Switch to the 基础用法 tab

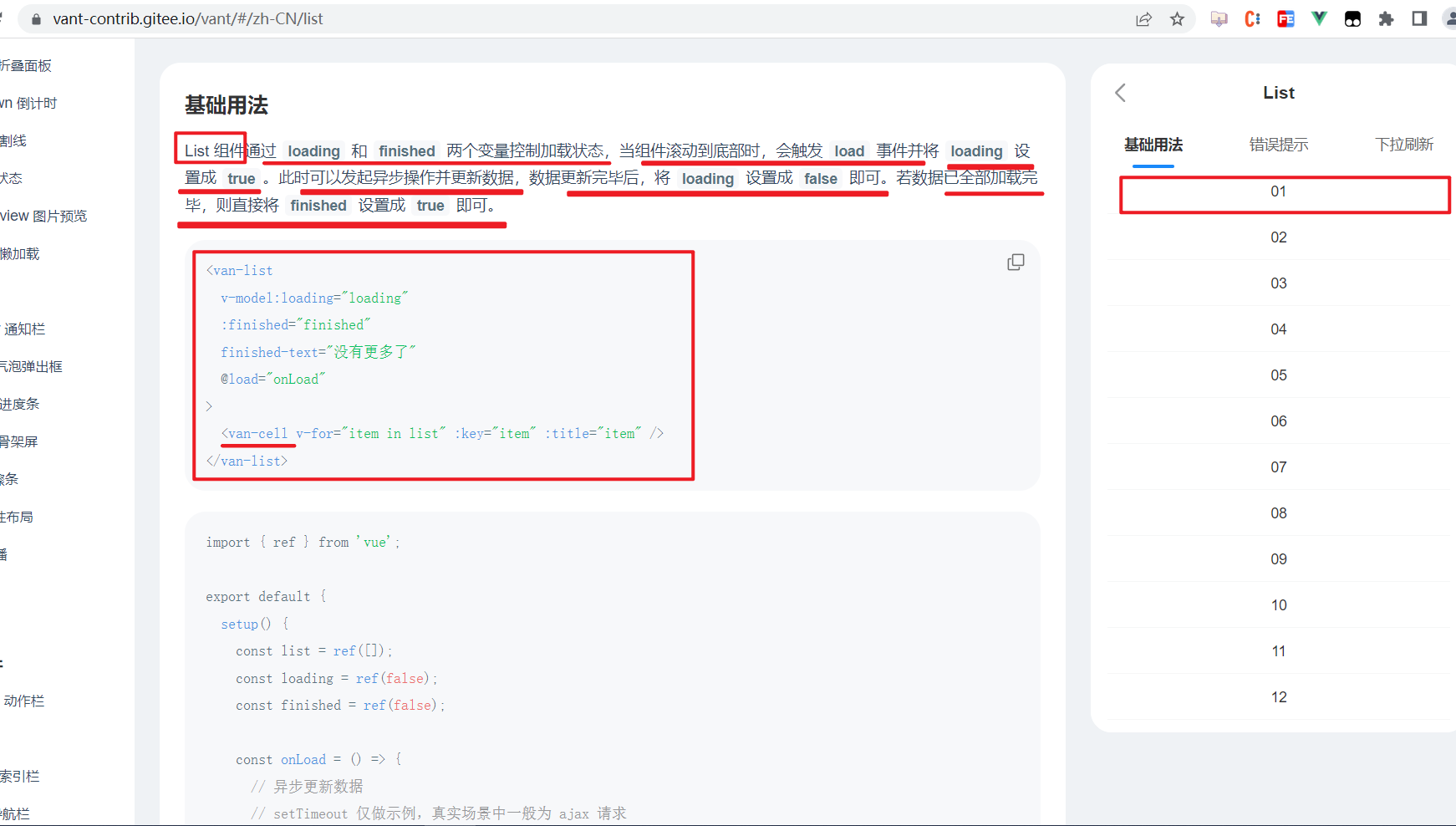click(1153, 145)
